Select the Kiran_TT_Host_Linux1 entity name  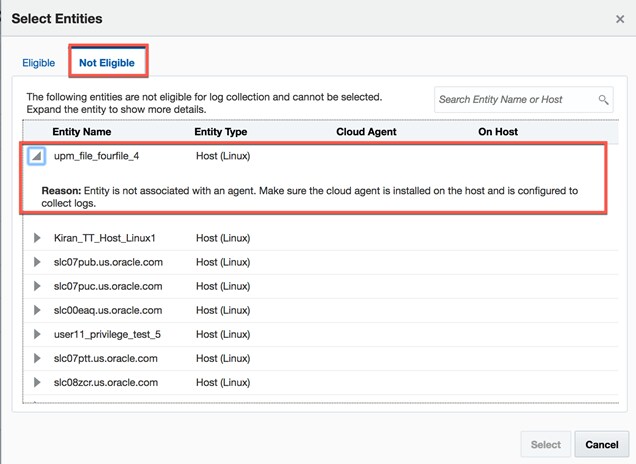click(x=105, y=238)
